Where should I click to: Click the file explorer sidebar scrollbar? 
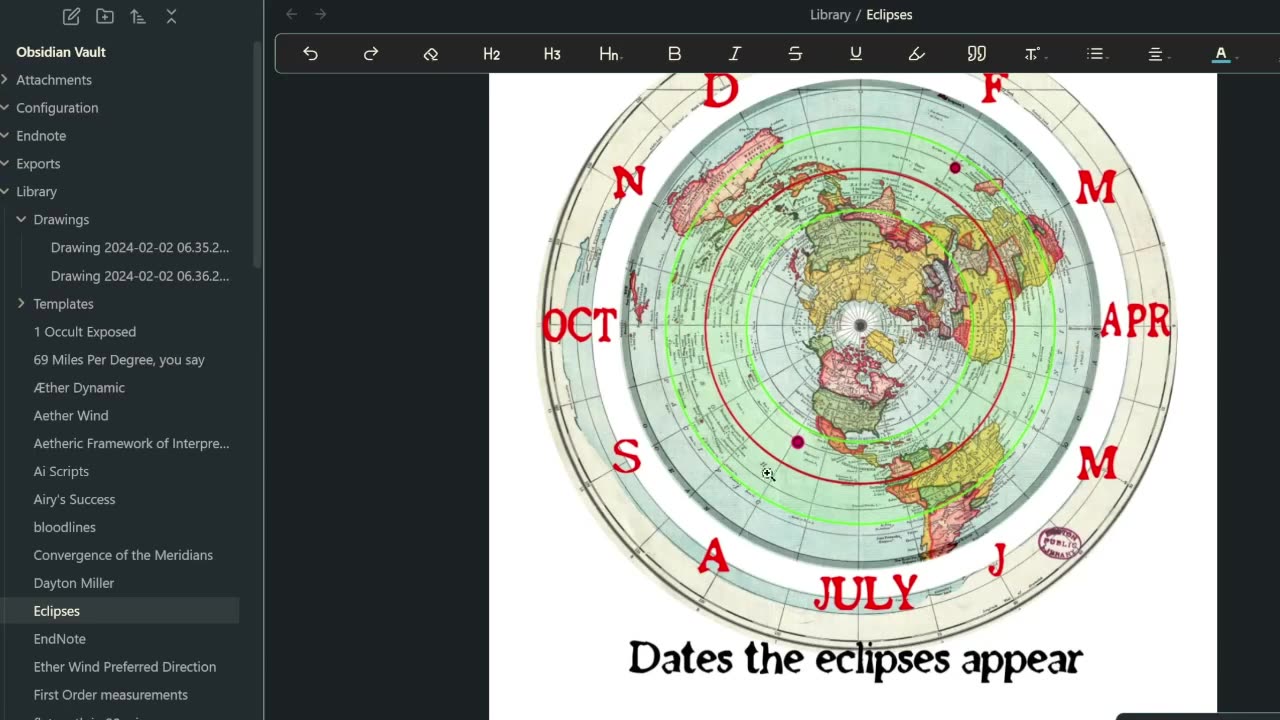[x=258, y=154]
